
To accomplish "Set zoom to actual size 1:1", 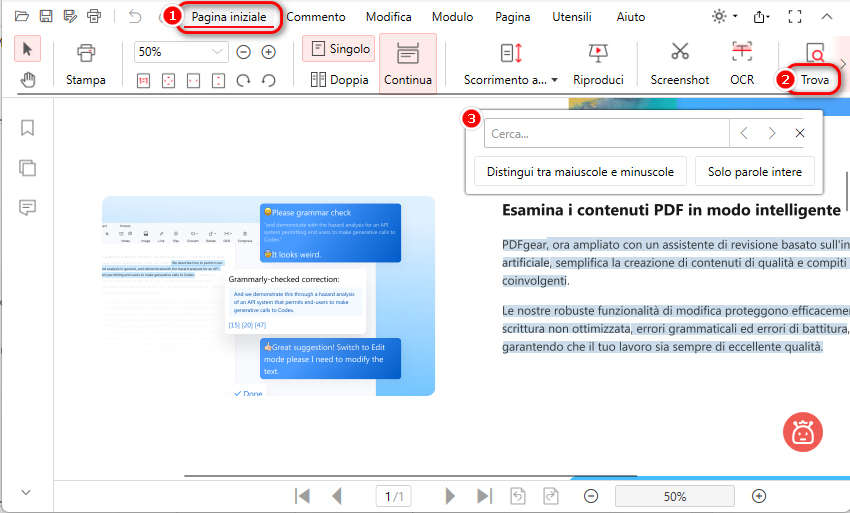I will (x=143, y=81).
